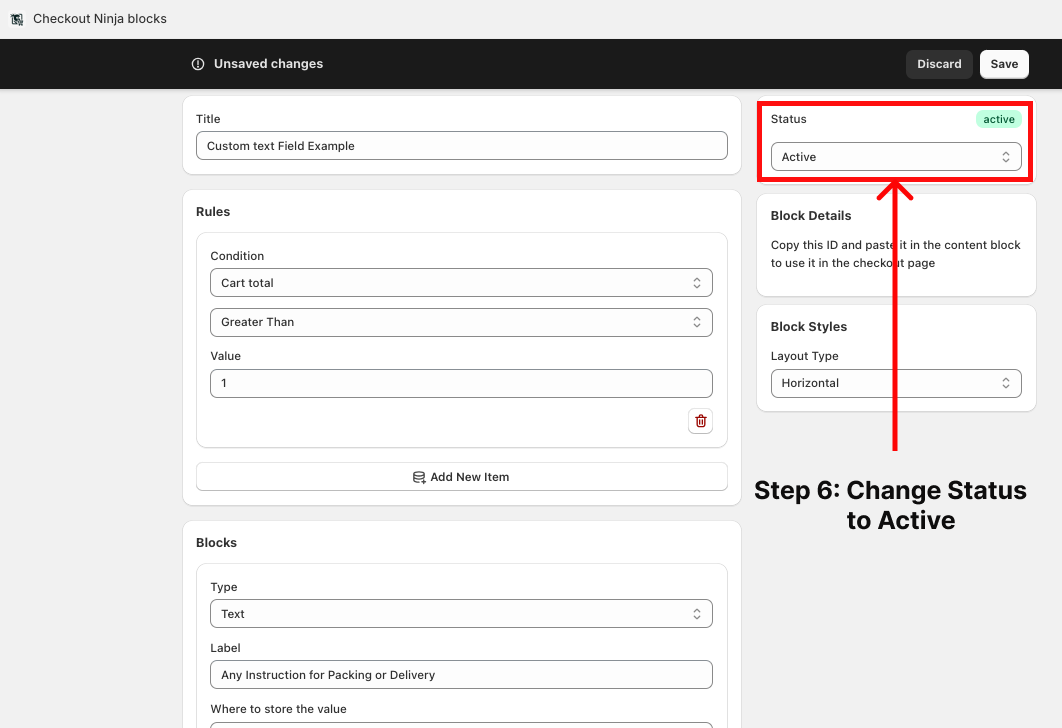Click the rule Value input field

(461, 383)
